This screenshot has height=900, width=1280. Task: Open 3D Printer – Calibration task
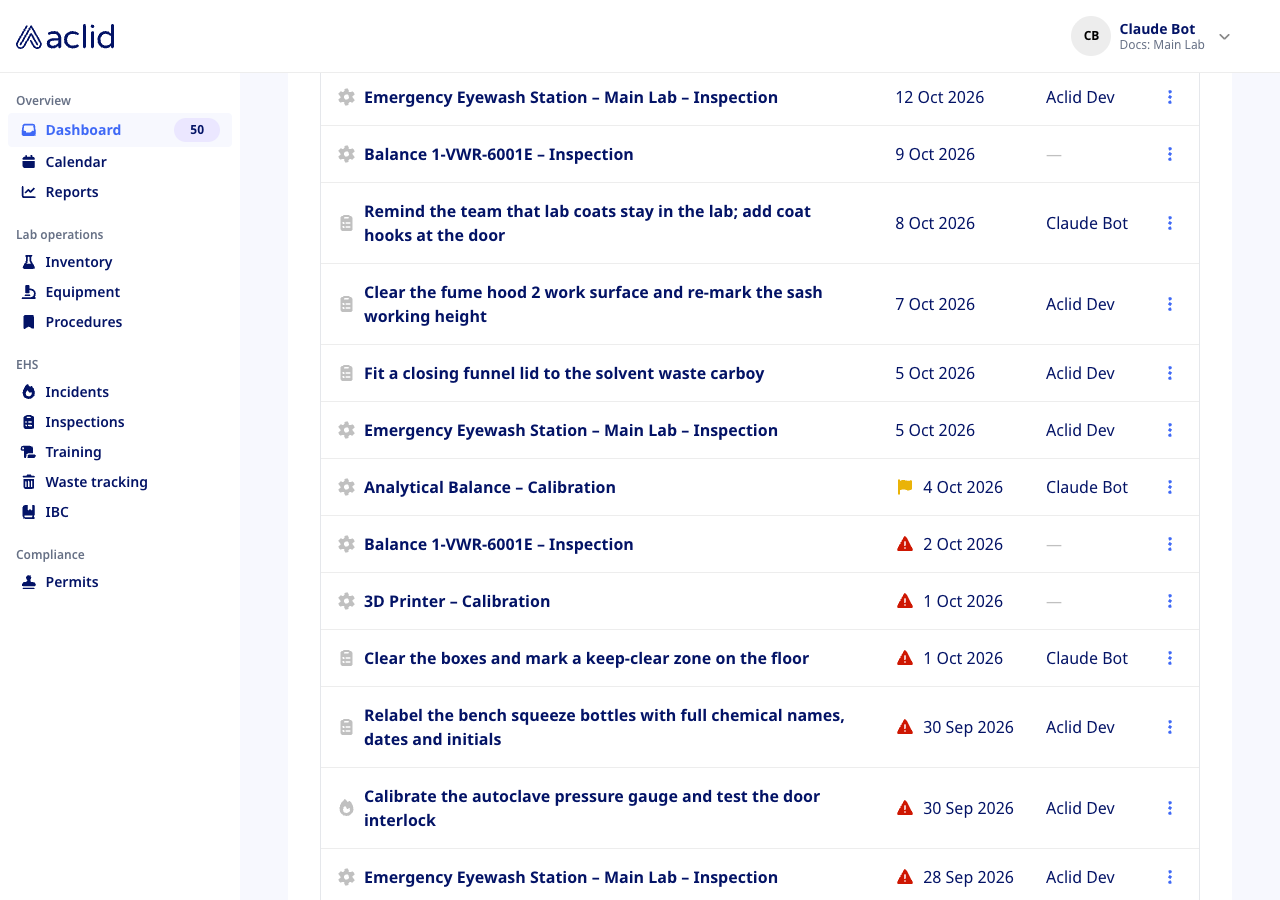(457, 601)
